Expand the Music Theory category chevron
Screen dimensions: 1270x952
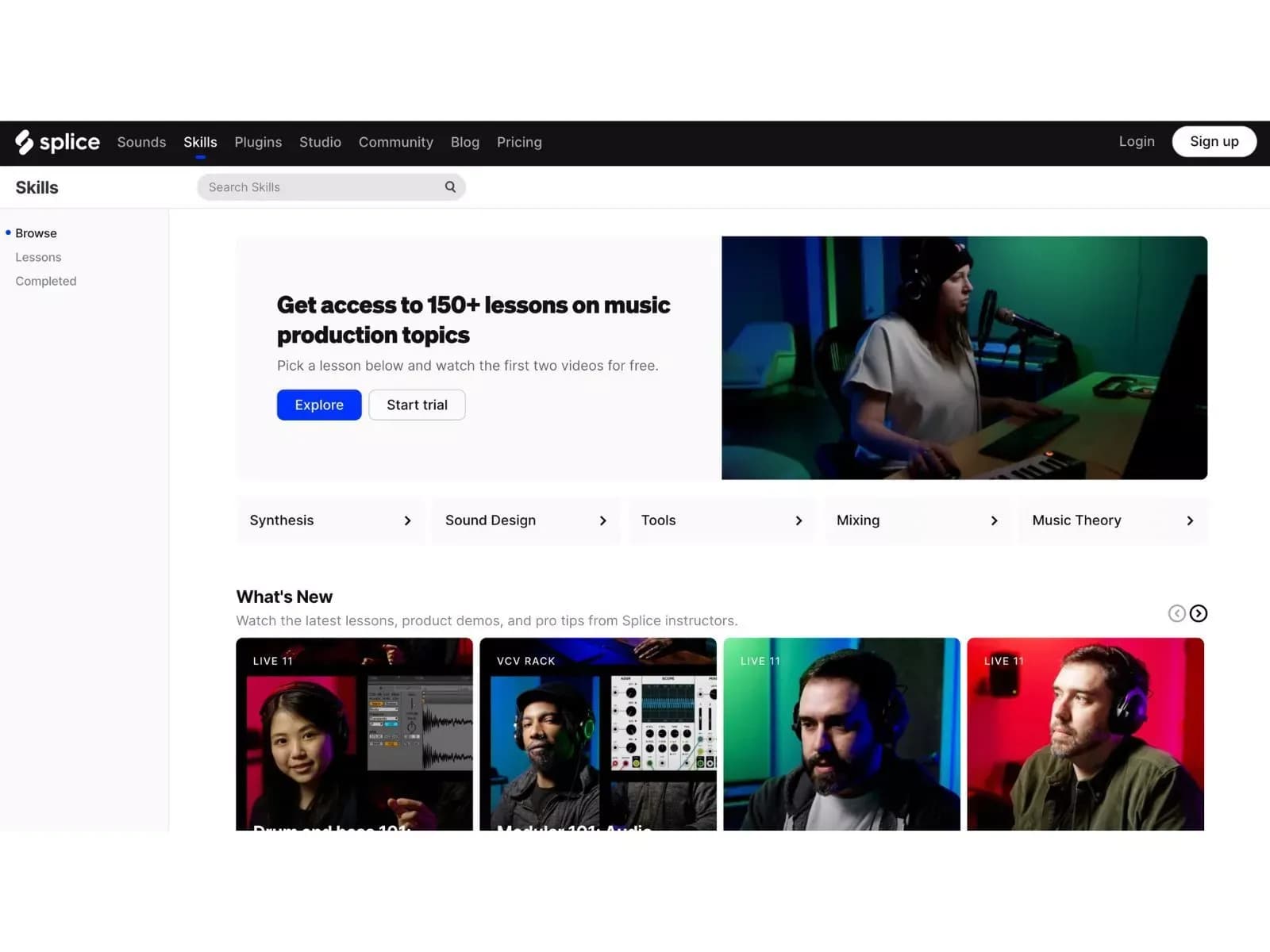[1190, 521]
